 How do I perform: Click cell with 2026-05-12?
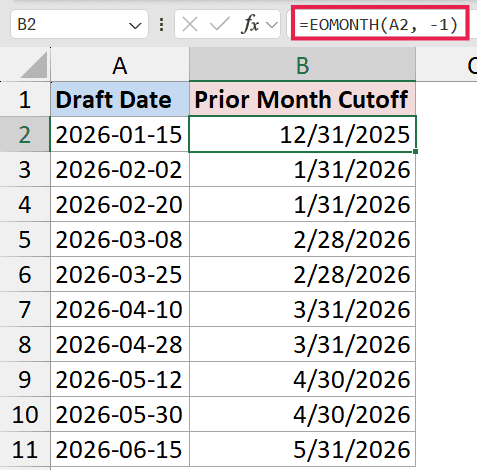[x=120, y=379]
